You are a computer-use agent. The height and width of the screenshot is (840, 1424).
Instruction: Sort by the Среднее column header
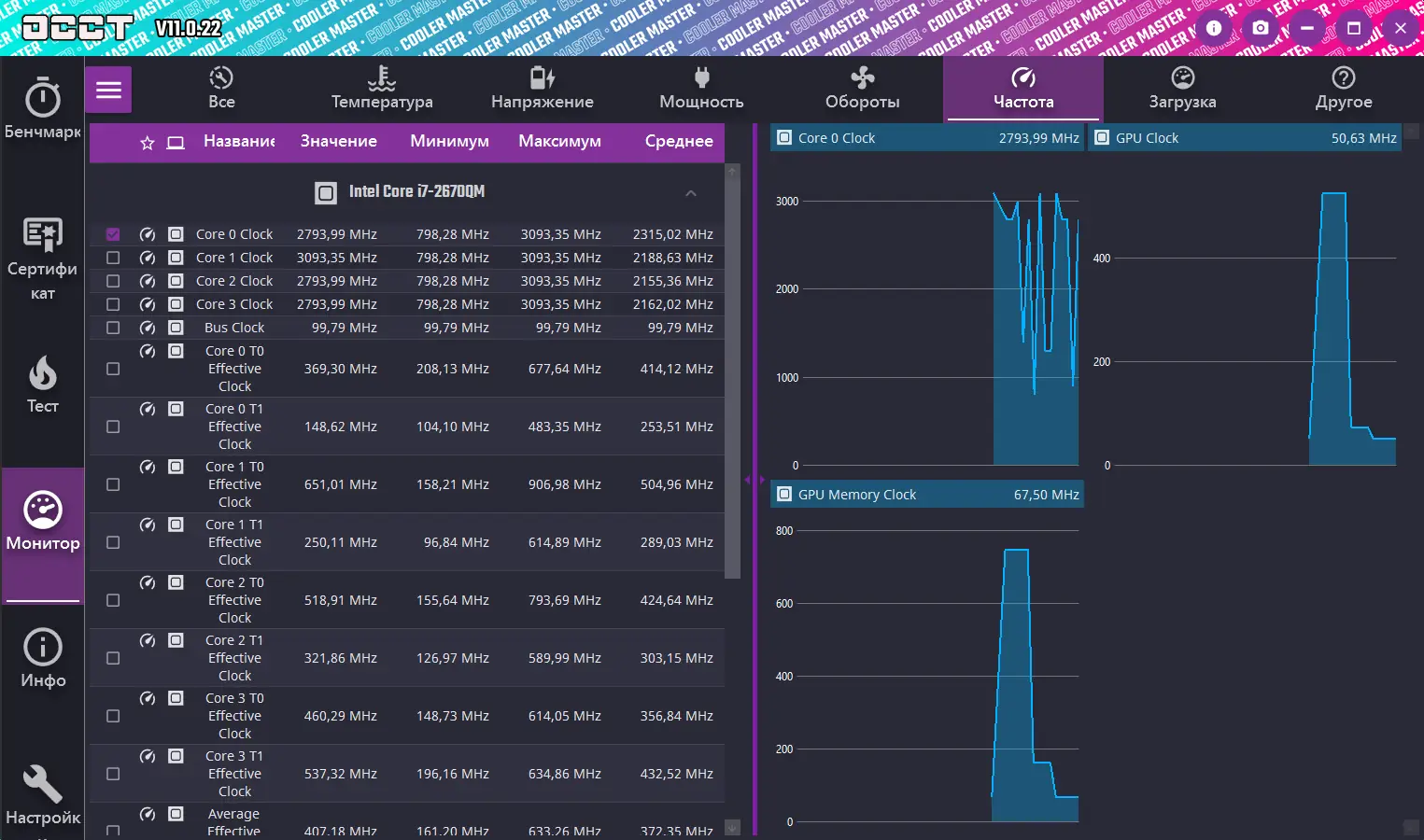point(679,142)
